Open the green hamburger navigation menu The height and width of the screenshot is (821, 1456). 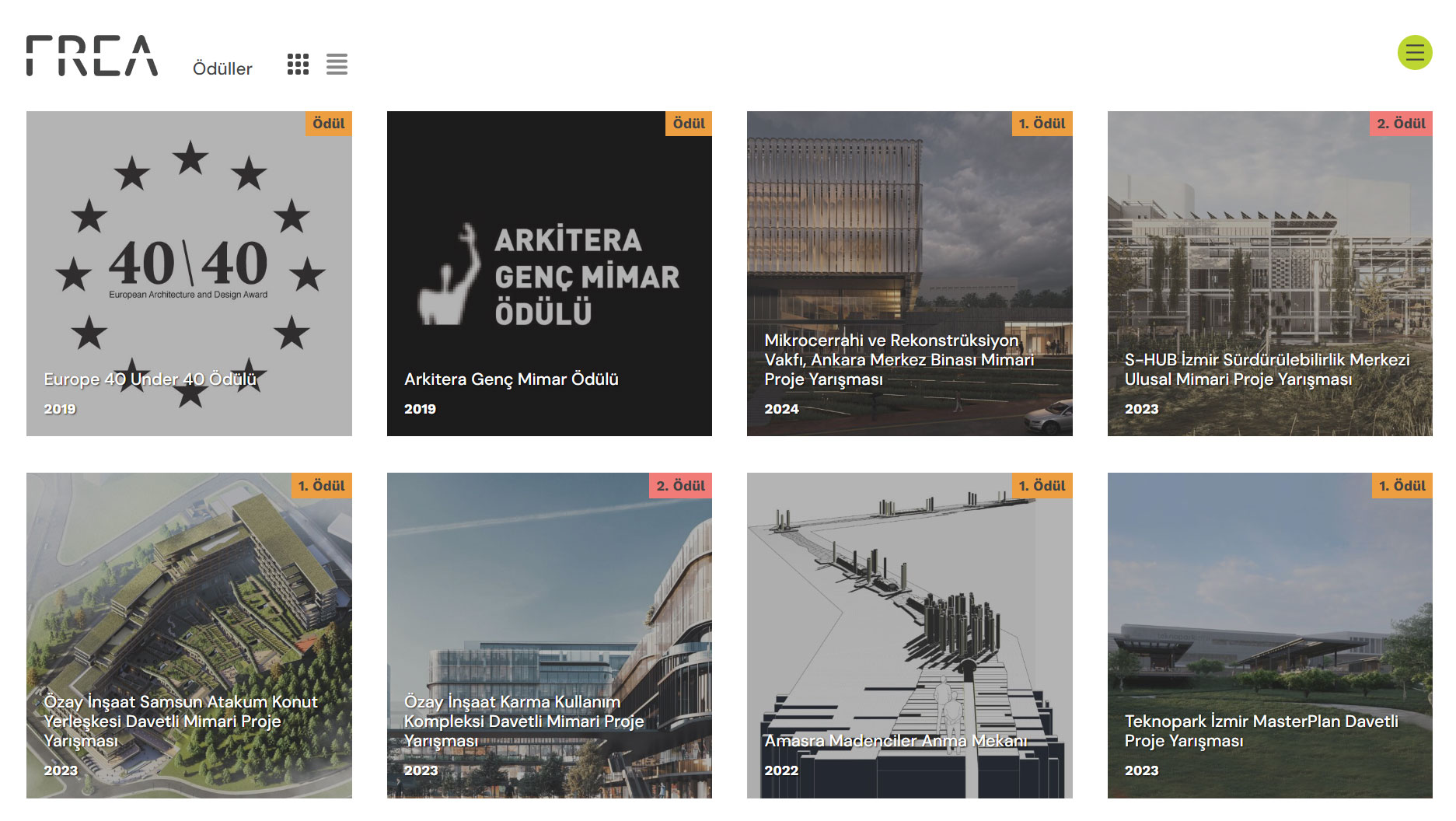click(x=1414, y=53)
